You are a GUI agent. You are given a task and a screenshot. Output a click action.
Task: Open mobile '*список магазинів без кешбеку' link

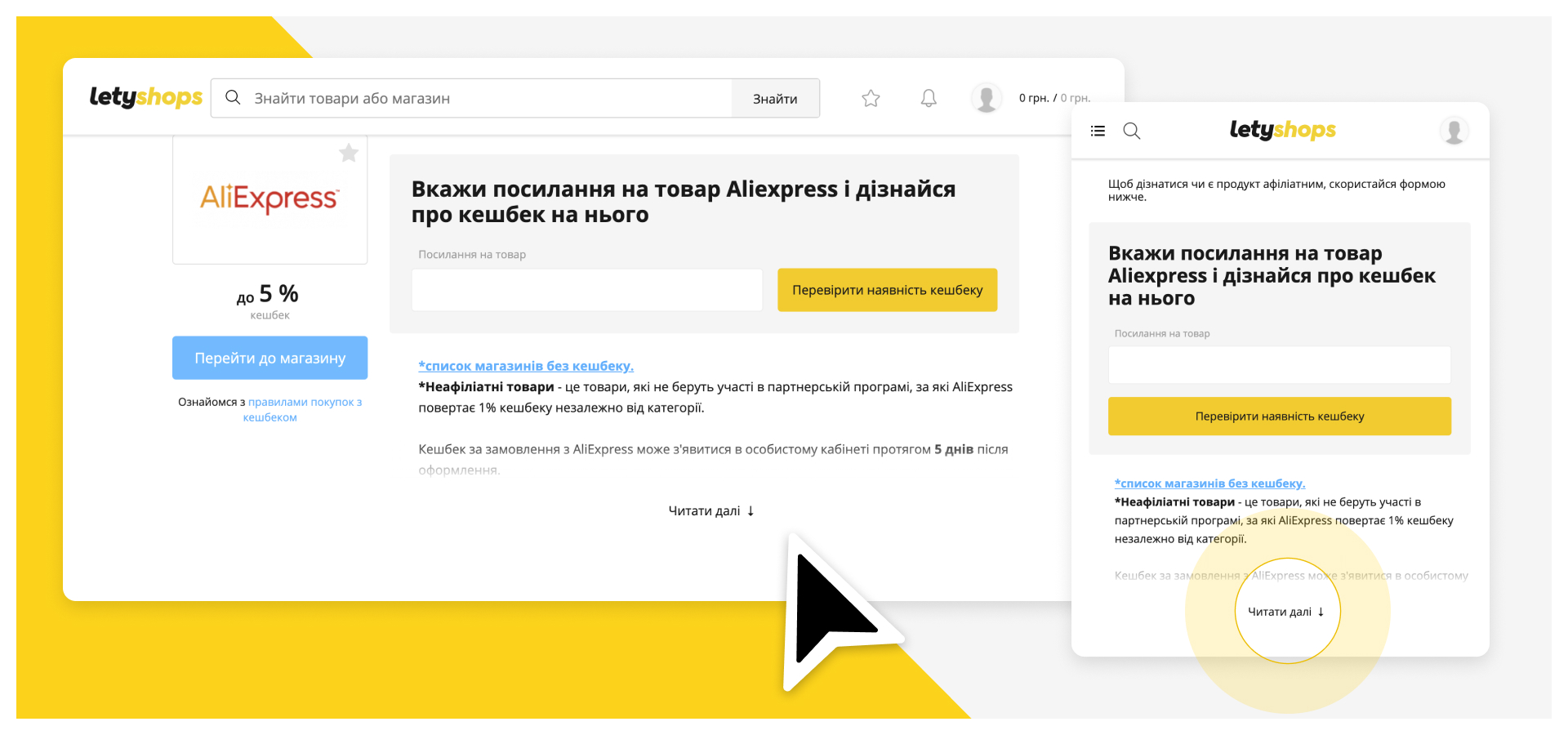point(1209,483)
